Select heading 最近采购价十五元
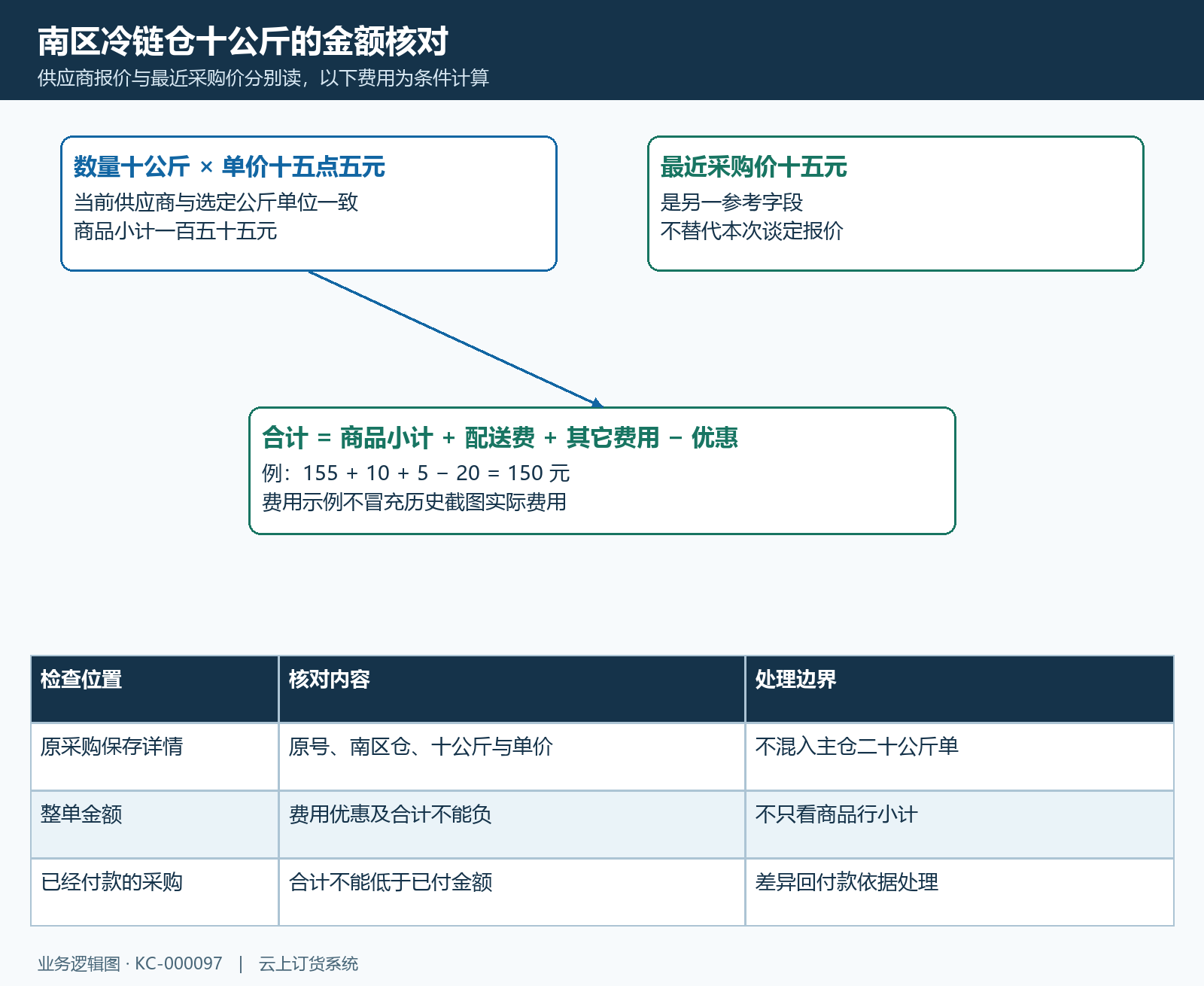This screenshot has height=986, width=1204. [754, 166]
